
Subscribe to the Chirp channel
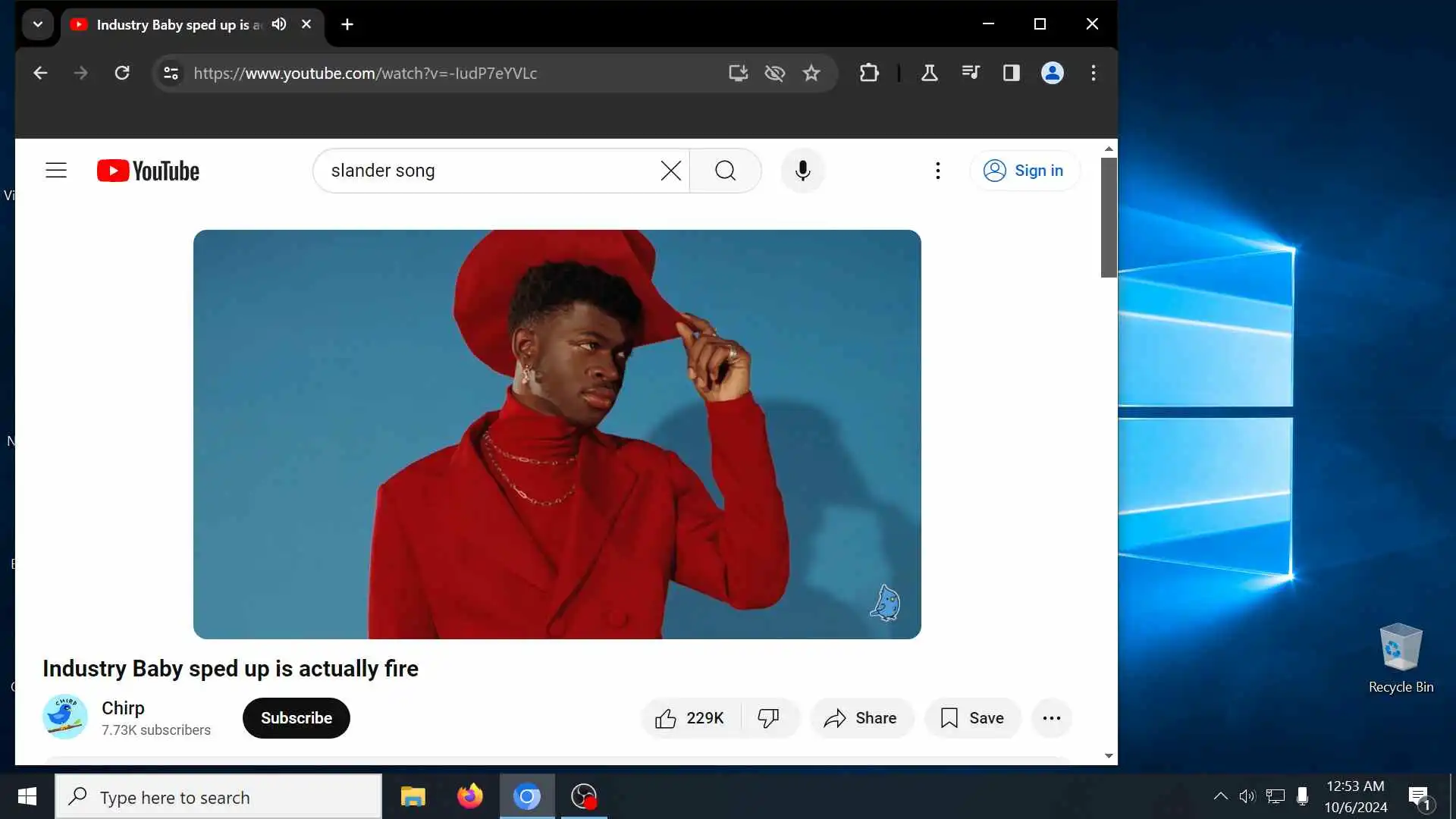coord(296,718)
